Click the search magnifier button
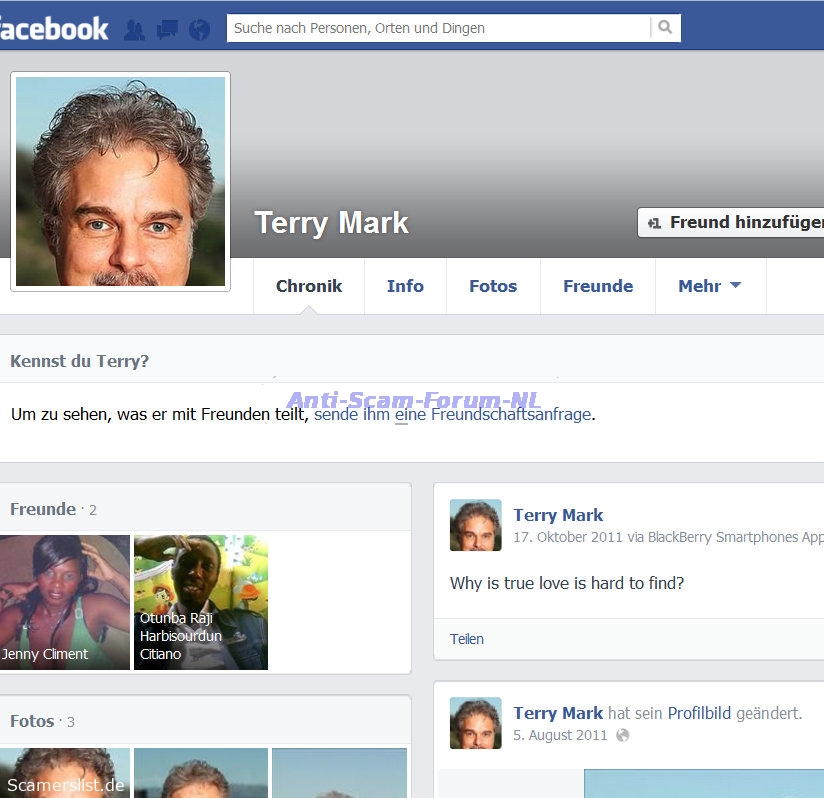This screenshot has height=798, width=824. 665,28
